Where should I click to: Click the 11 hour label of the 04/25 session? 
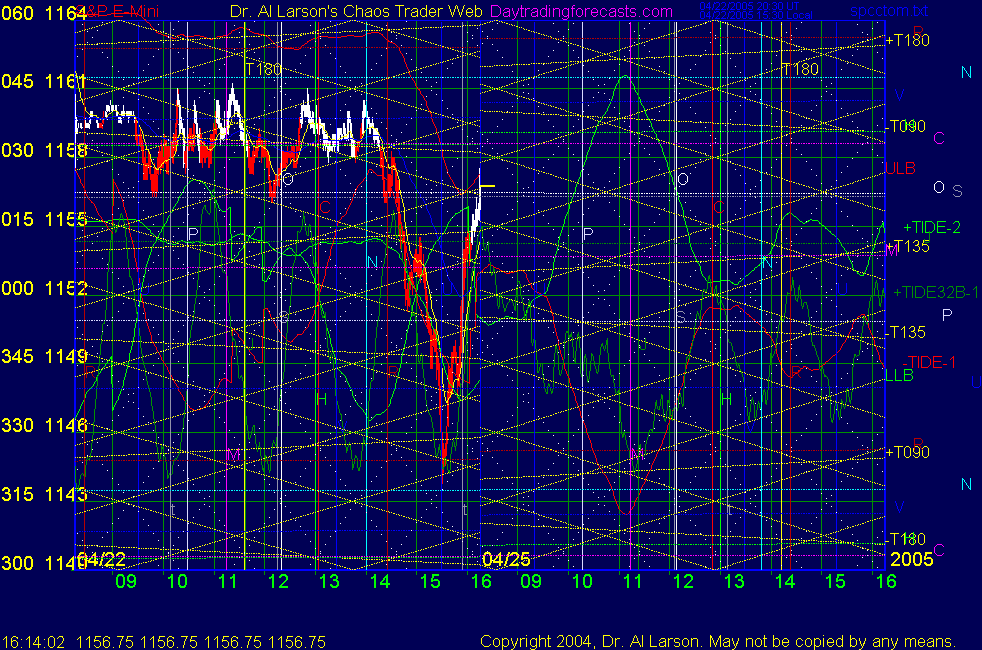tap(633, 581)
